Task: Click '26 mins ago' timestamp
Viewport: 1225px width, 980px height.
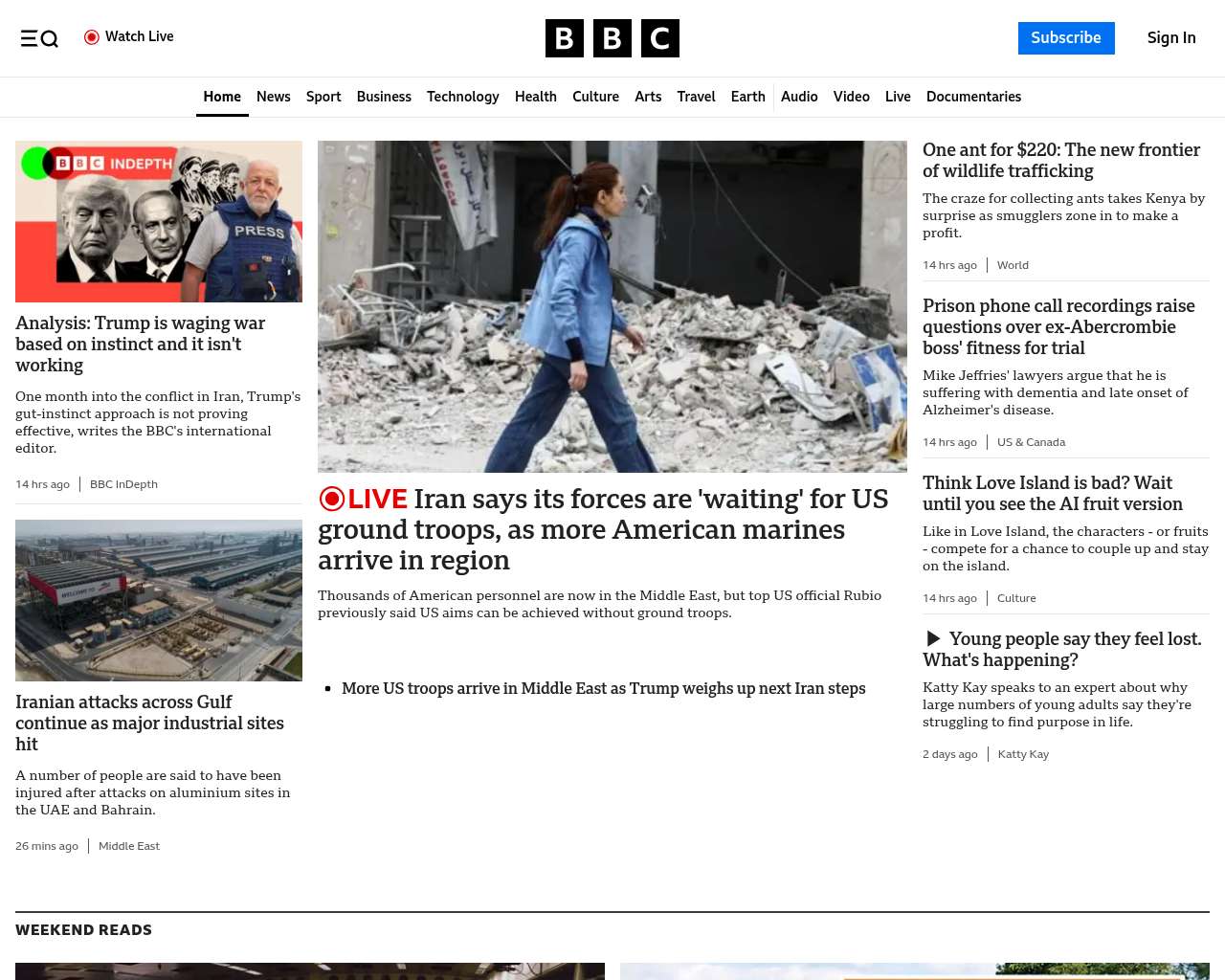Action: tap(47, 846)
